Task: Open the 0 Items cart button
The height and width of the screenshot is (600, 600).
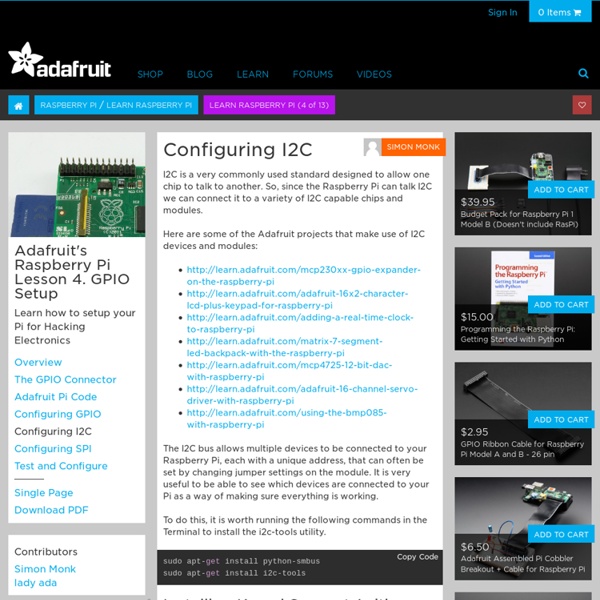Action: coord(560,12)
